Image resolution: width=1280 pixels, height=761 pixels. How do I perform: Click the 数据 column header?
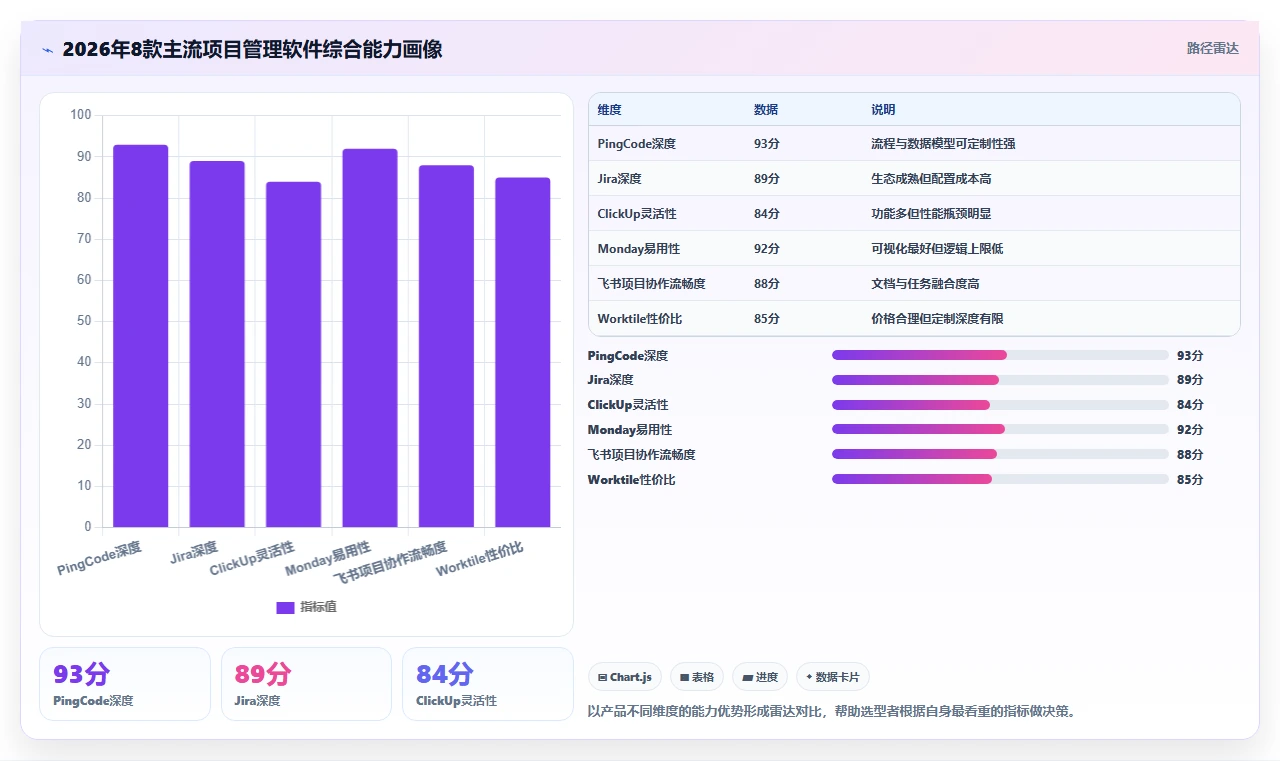pos(766,110)
